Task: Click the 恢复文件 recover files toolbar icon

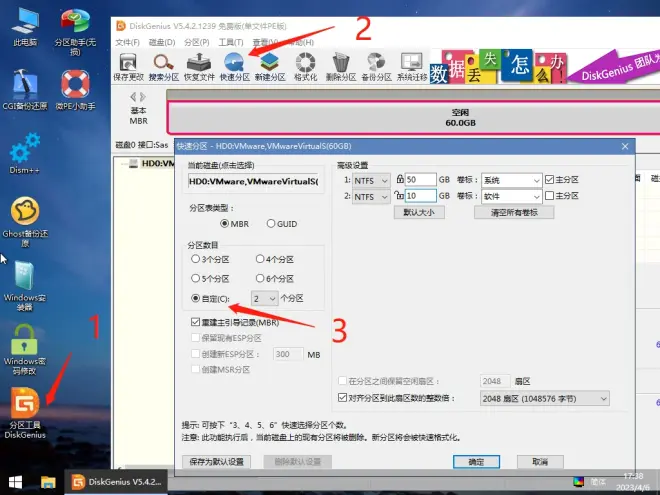Action: tap(199, 67)
